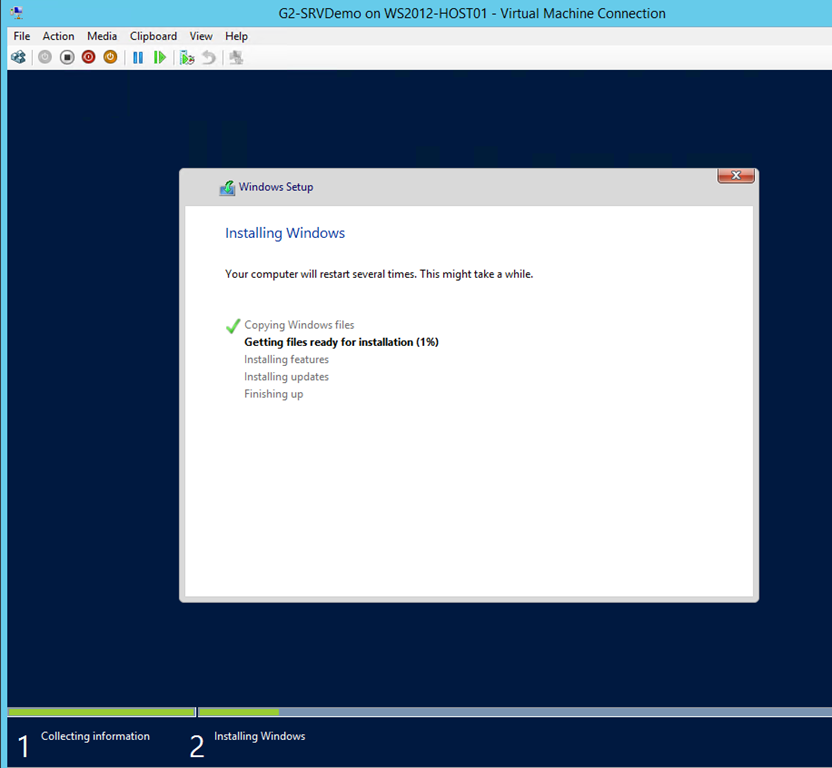Viewport: 832px width, 768px height.
Task: Save the virtual machine state
Action: click(110, 57)
